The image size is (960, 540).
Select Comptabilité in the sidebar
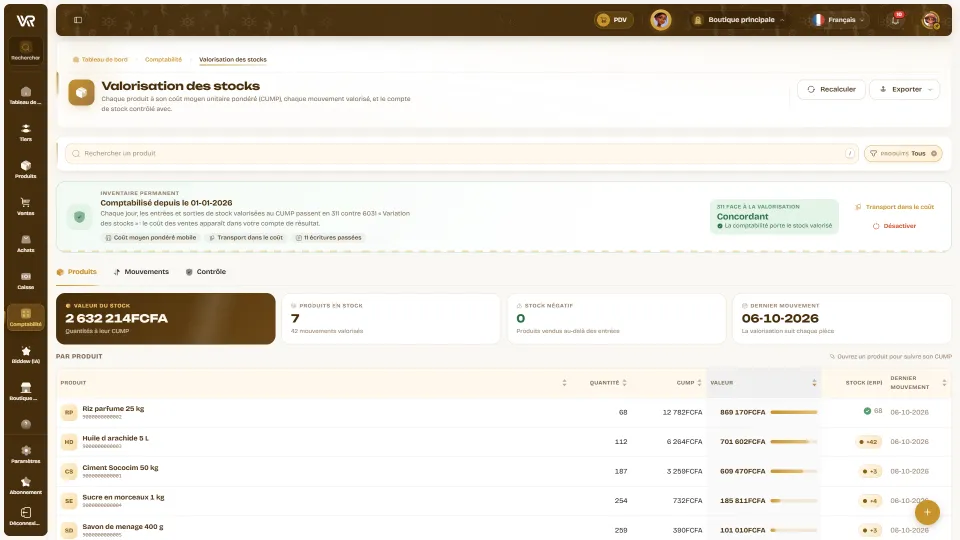click(x=25, y=317)
